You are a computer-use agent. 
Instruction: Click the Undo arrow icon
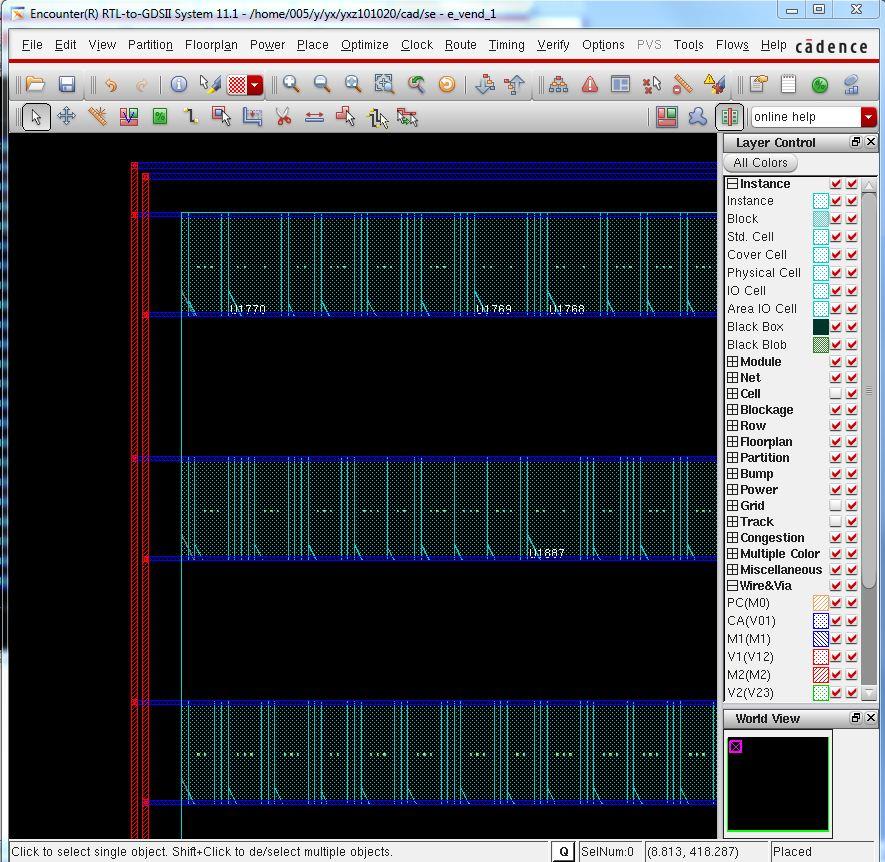pyautogui.click(x=111, y=85)
